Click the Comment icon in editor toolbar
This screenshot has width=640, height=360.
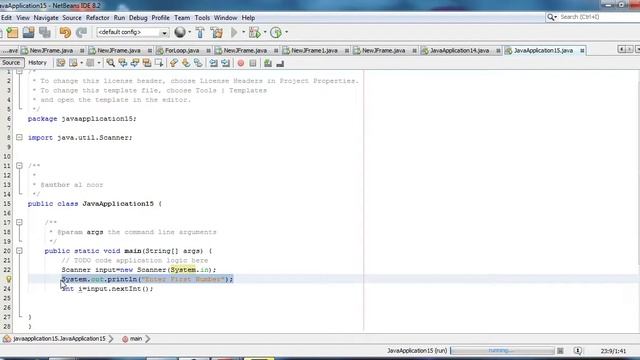tap(268, 63)
